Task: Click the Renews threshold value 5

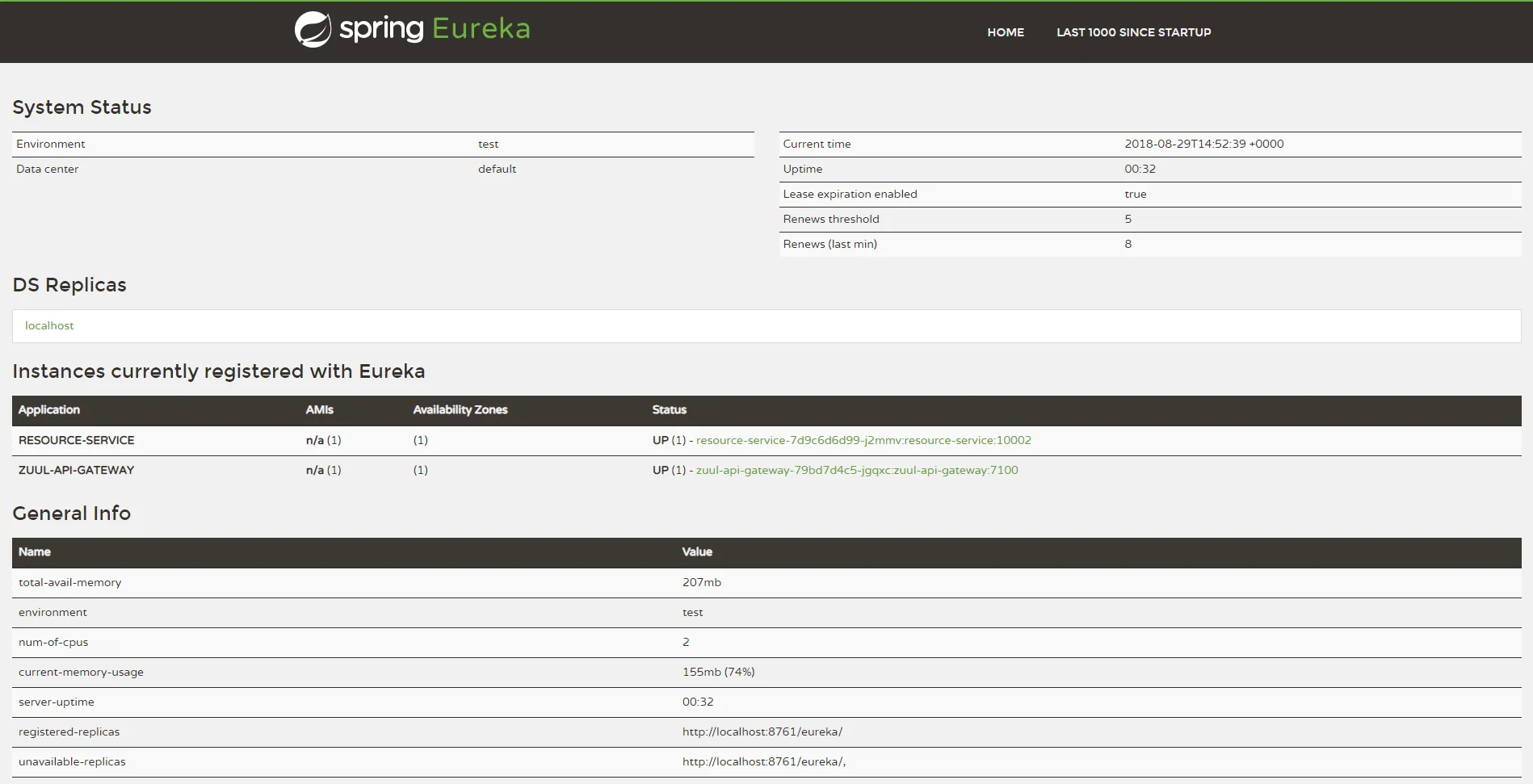Action: point(1128,219)
